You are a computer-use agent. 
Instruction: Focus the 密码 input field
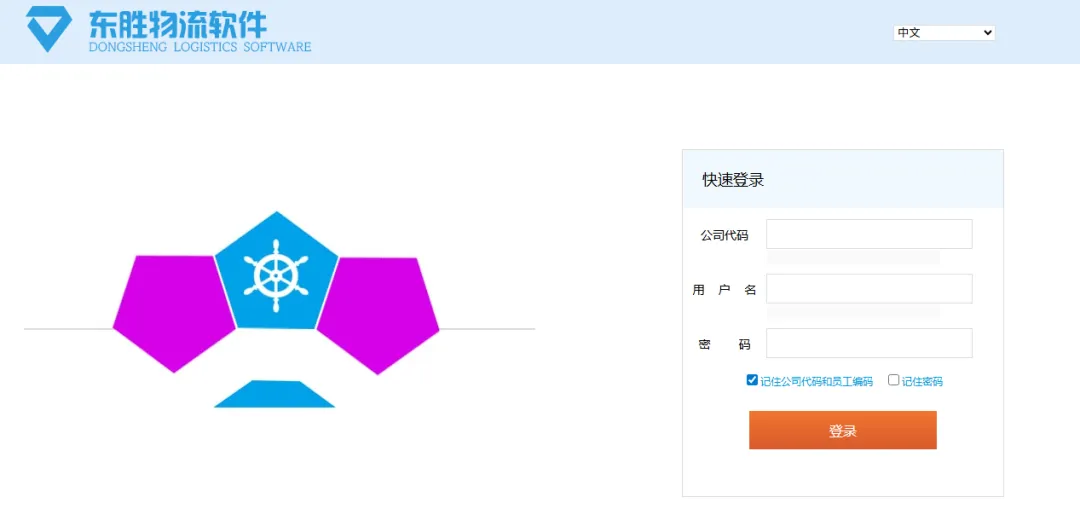868,343
